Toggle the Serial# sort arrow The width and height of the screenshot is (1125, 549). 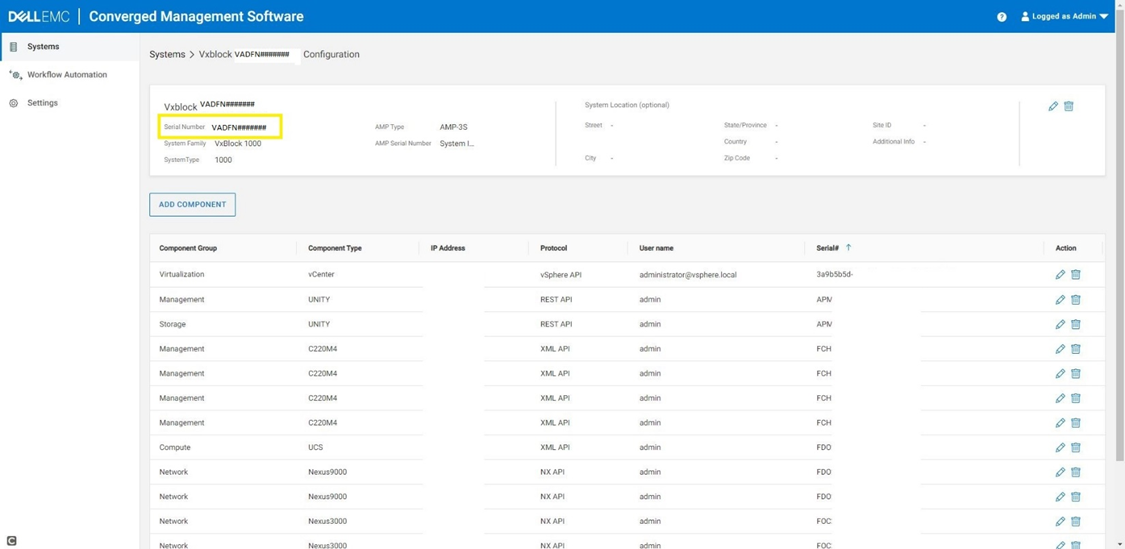click(x=848, y=248)
